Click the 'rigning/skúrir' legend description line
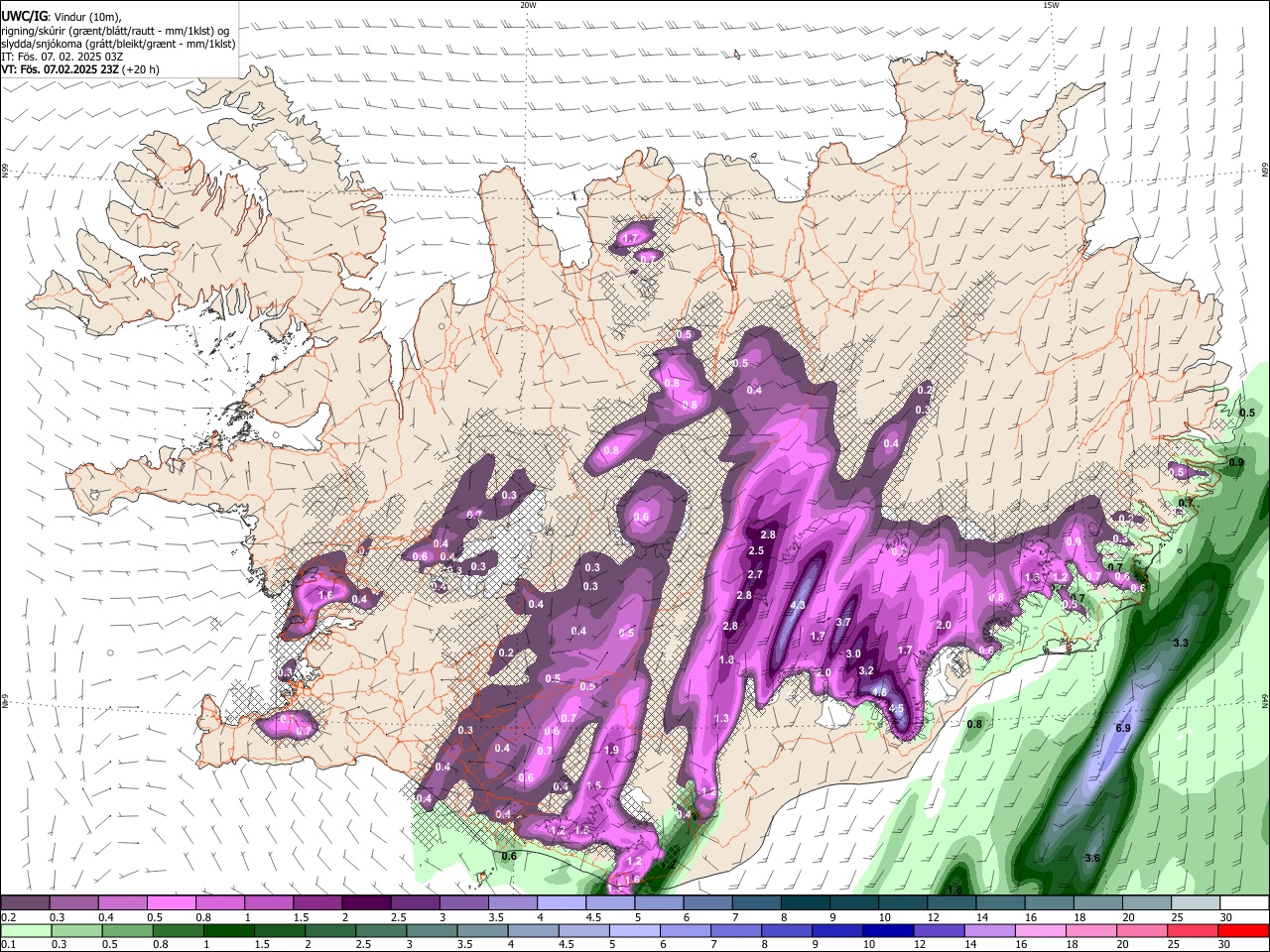The width and height of the screenshot is (1270, 952). pos(114,30)
